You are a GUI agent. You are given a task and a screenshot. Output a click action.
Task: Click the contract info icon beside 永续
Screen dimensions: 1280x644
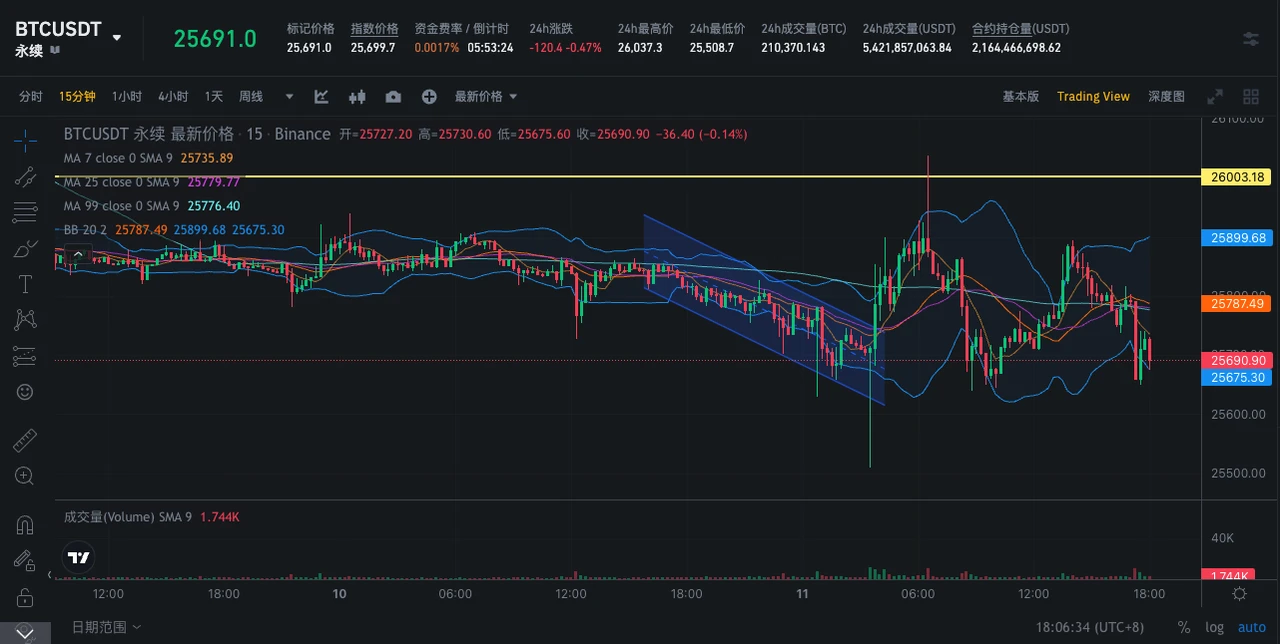[x=54, y=49]
